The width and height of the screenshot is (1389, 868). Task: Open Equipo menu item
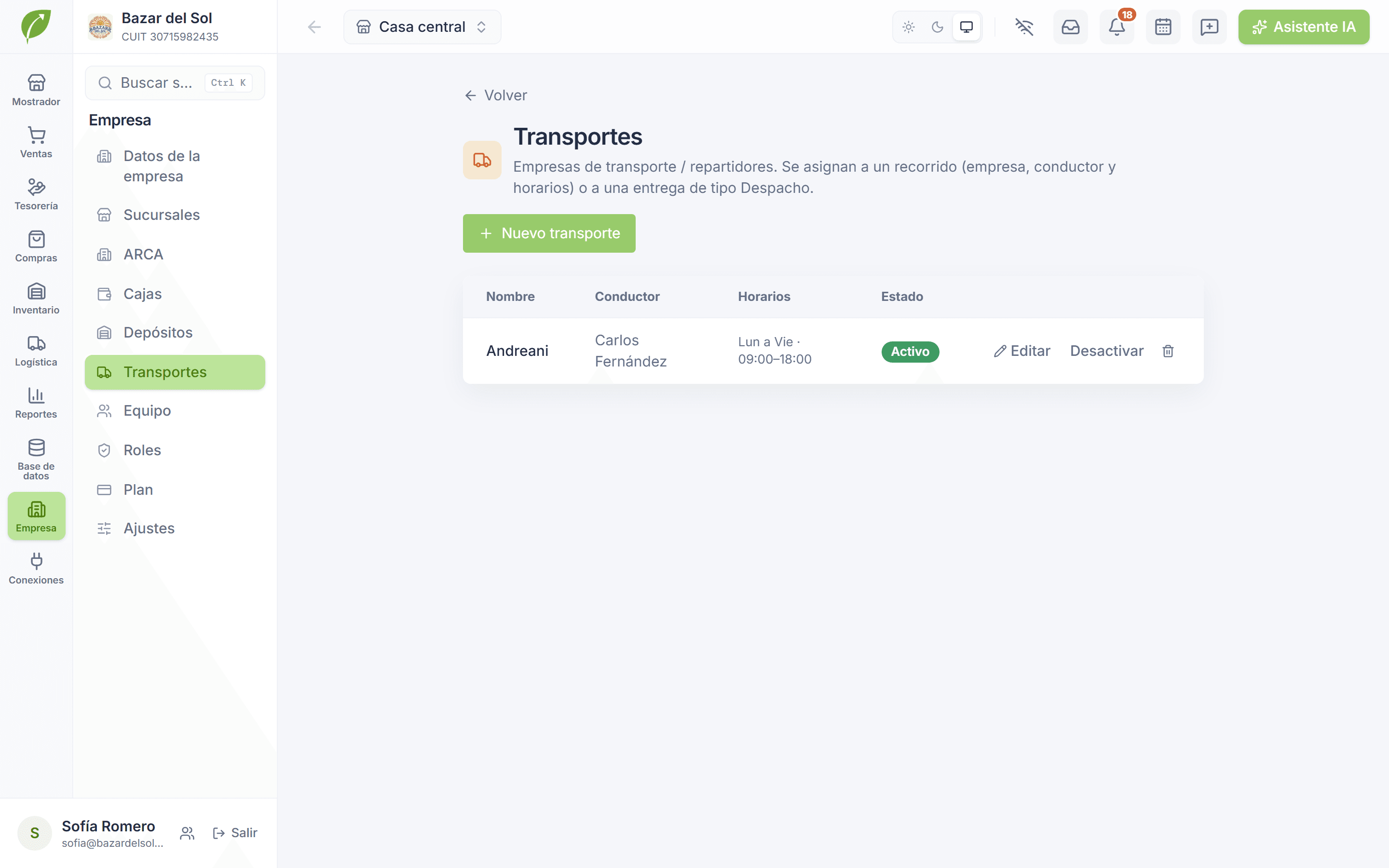tap(175, 410)
